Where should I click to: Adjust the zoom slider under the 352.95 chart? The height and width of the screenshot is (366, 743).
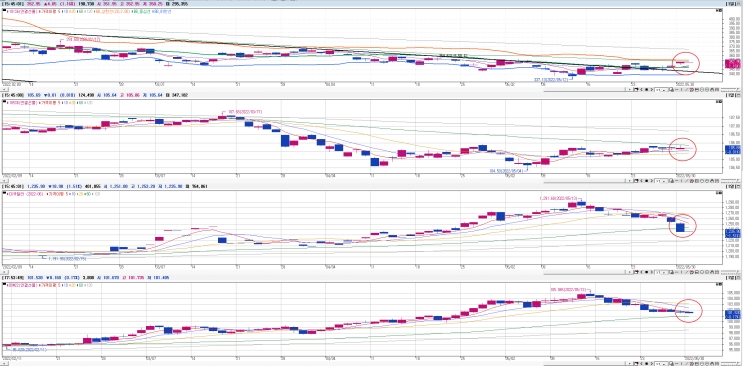pyautogui.click(x=730, y=89)
